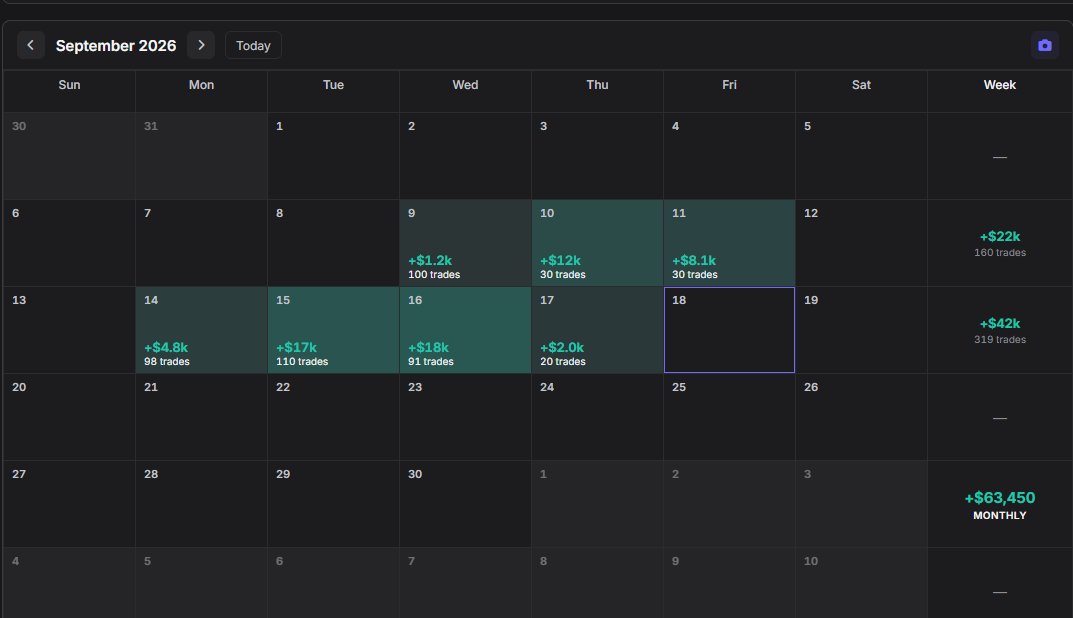The height and width of the screenshot is (618, 1073).
Task: Click the 20 trades label on day 17
Action: point(563,361)
